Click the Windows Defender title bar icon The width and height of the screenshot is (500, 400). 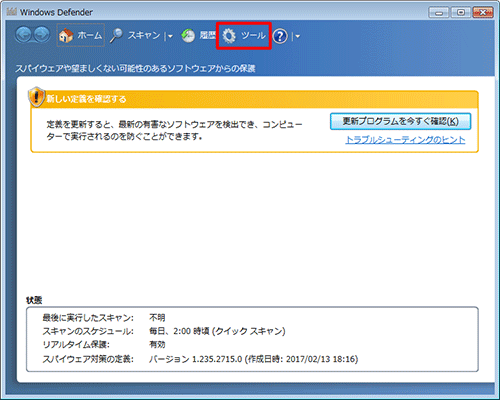point(12,12)
